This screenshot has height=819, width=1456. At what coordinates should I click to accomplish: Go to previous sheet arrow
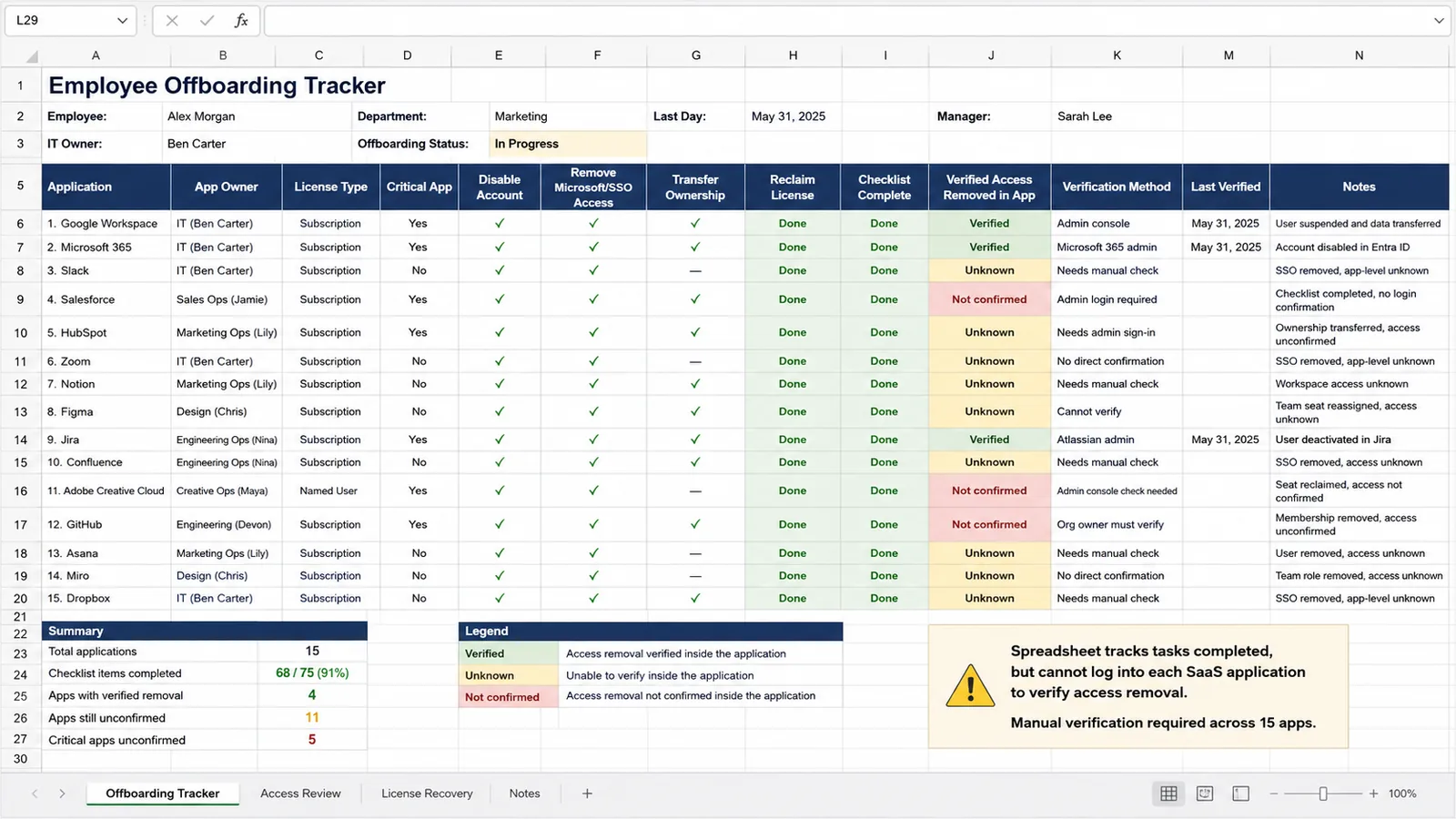click(x=35, y=794)
